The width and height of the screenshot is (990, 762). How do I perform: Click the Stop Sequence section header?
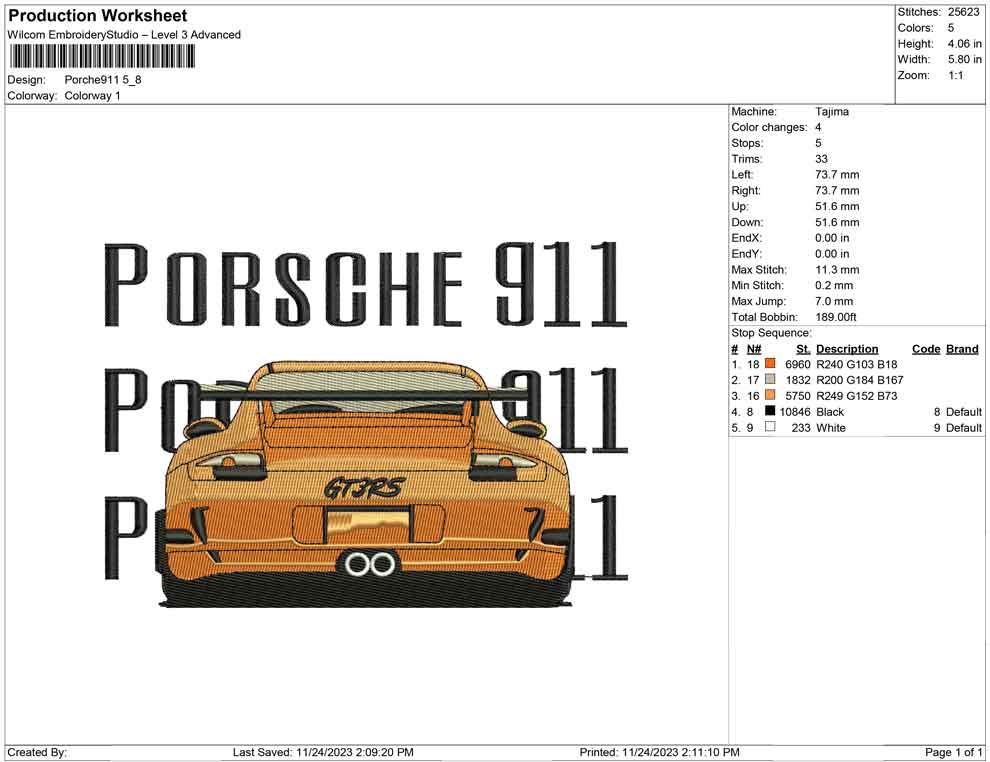pyautogui.click(x=772, y=332)
